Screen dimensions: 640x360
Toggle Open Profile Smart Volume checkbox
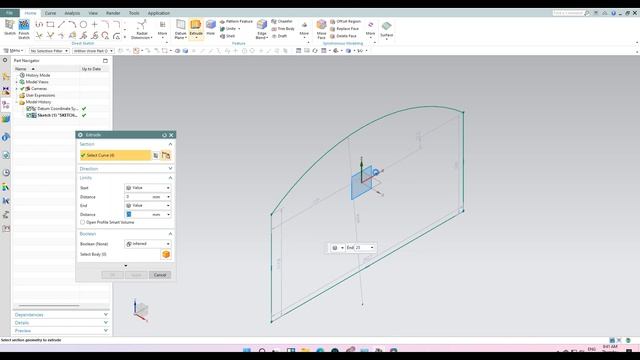point(82,222)
